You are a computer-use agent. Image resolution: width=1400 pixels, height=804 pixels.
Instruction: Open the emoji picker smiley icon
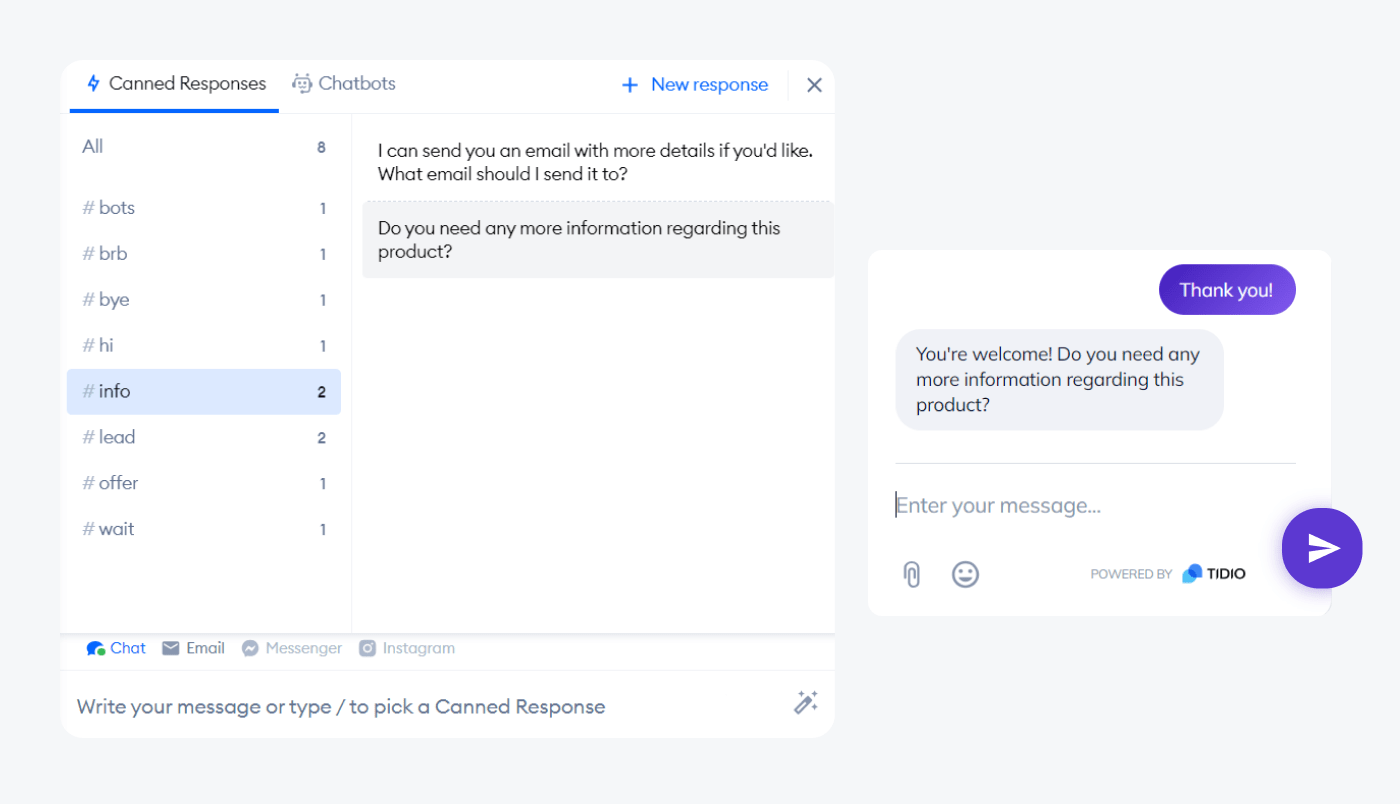click(x=965, y=574)
